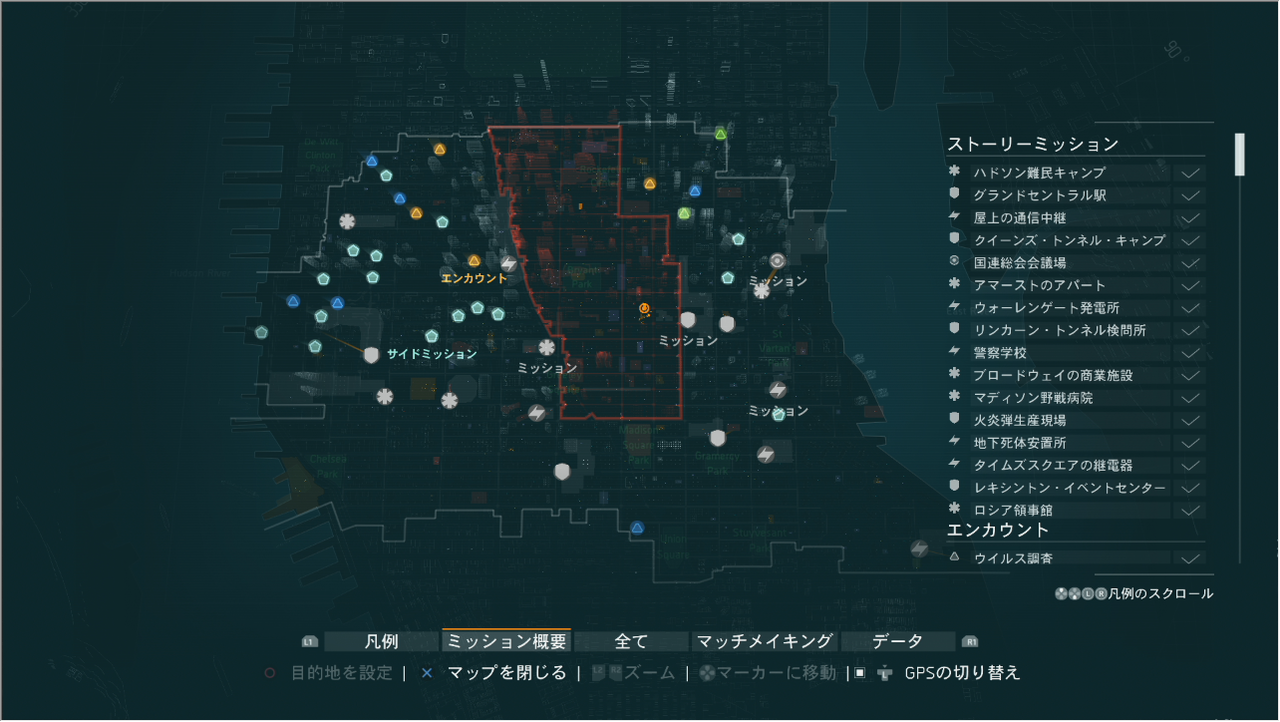Screen dimensions: 1280x722
Task: Click GPSの切り替え to toggle GPS
Action: [963, 673]
